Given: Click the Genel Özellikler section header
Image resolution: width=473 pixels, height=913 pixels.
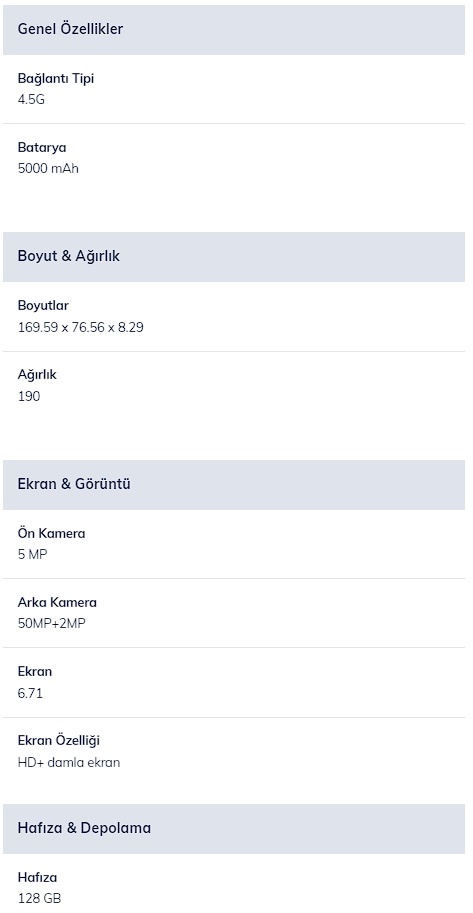Looking at the screenshot, I should click(x=234, y=30).
